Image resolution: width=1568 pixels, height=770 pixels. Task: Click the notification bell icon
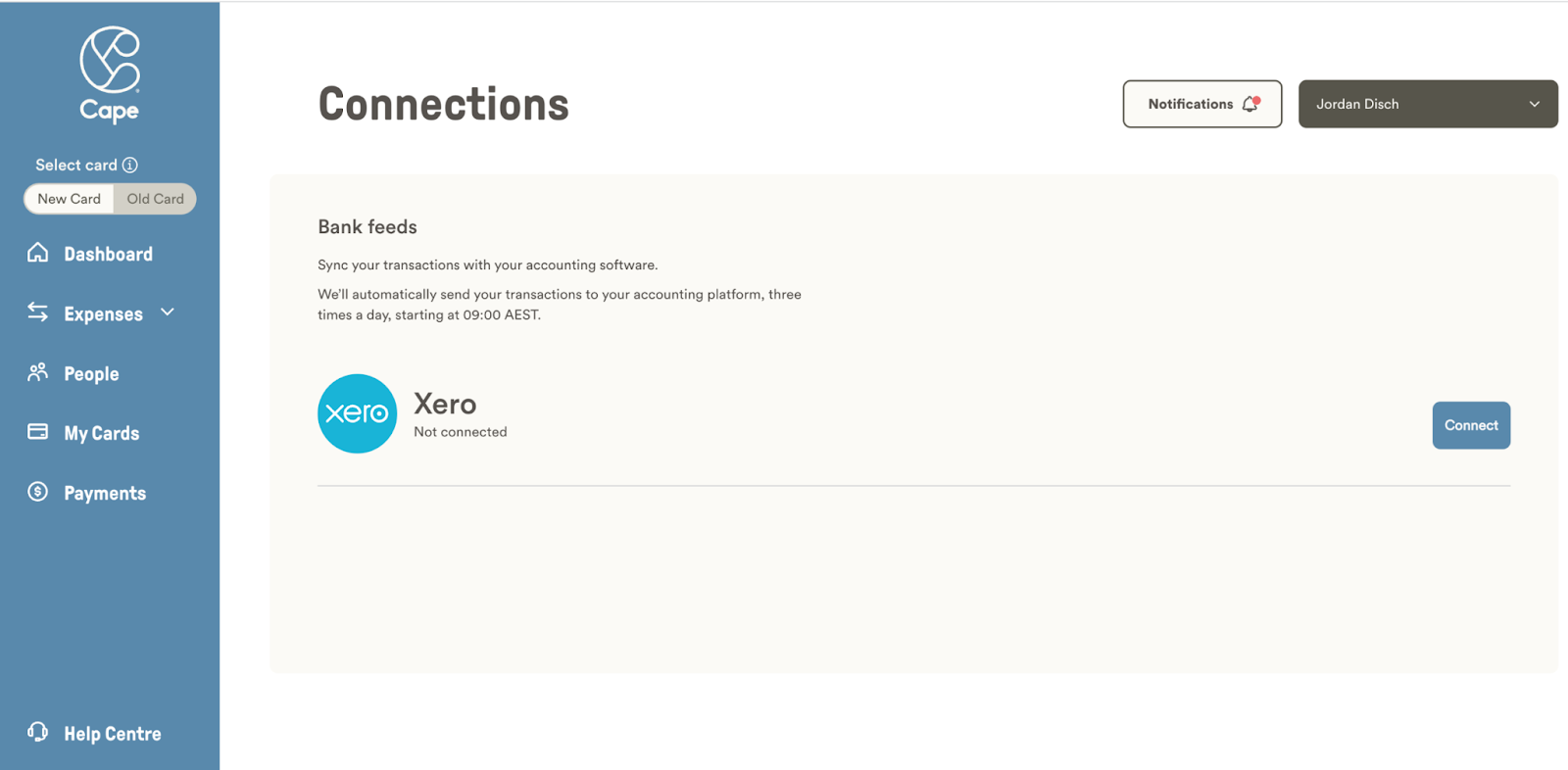1251,104
